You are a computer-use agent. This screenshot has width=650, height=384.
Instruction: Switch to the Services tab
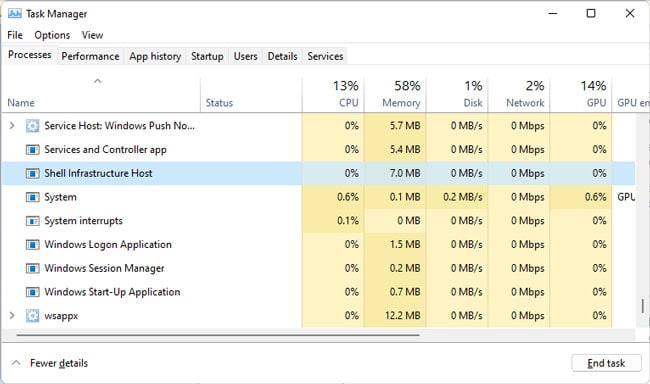click(x=325, y=56)
